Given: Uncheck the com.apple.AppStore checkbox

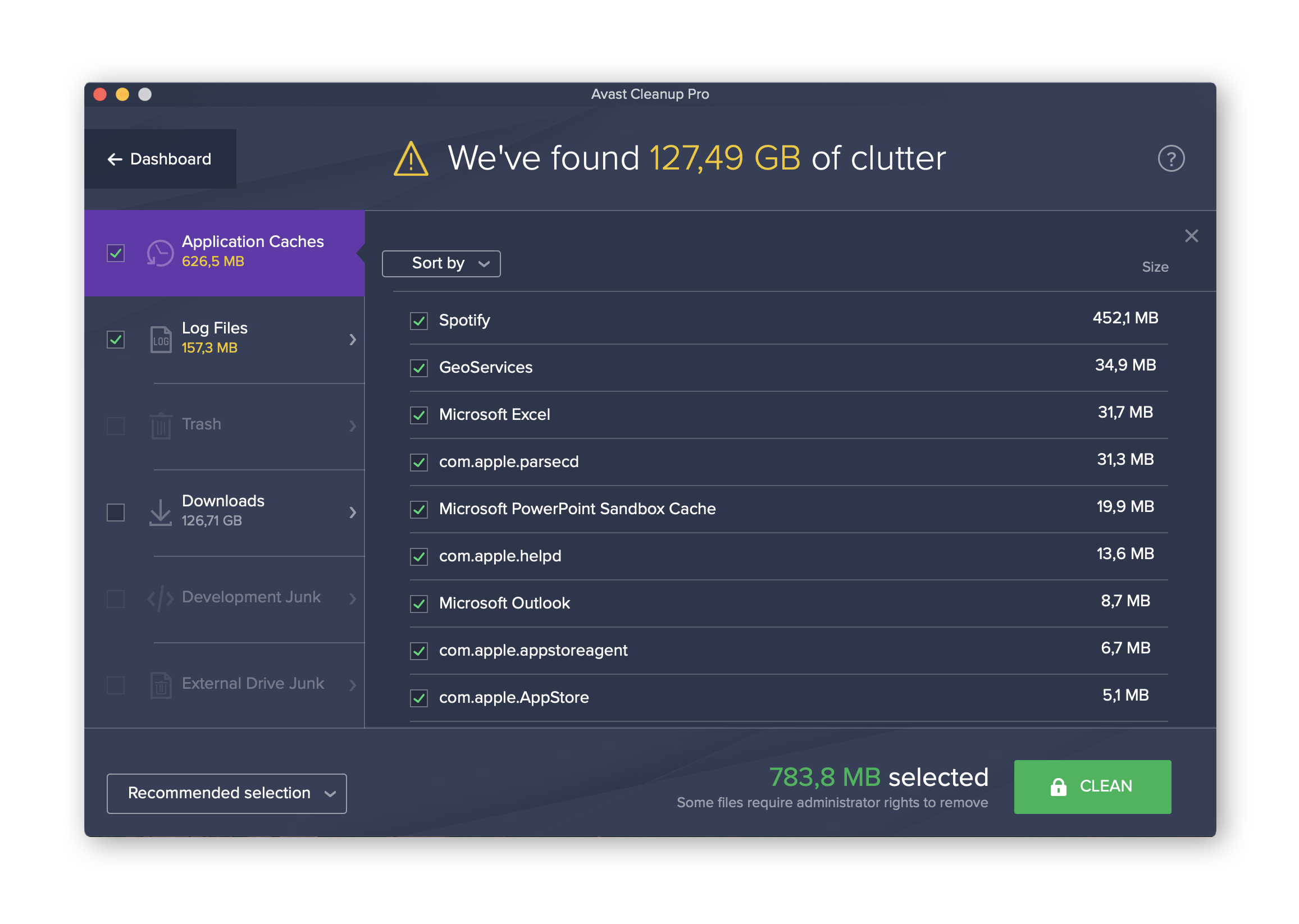Looking at the screenshot, I should tap(419, 699).
